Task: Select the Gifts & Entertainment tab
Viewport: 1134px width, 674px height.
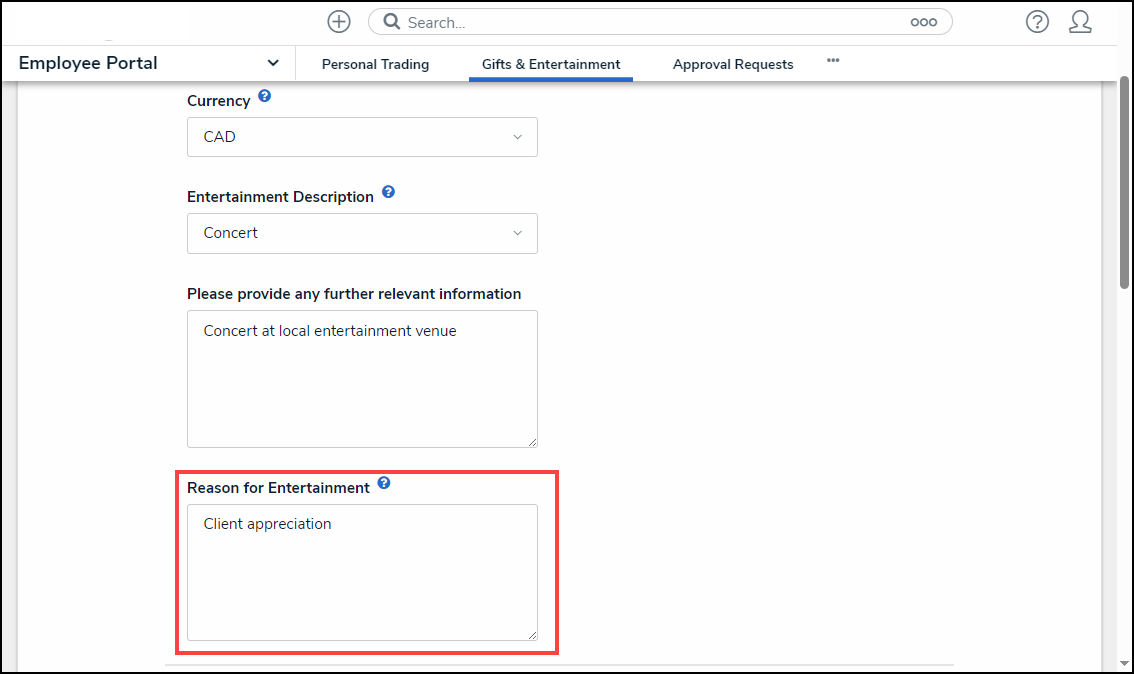Action: 551,64
